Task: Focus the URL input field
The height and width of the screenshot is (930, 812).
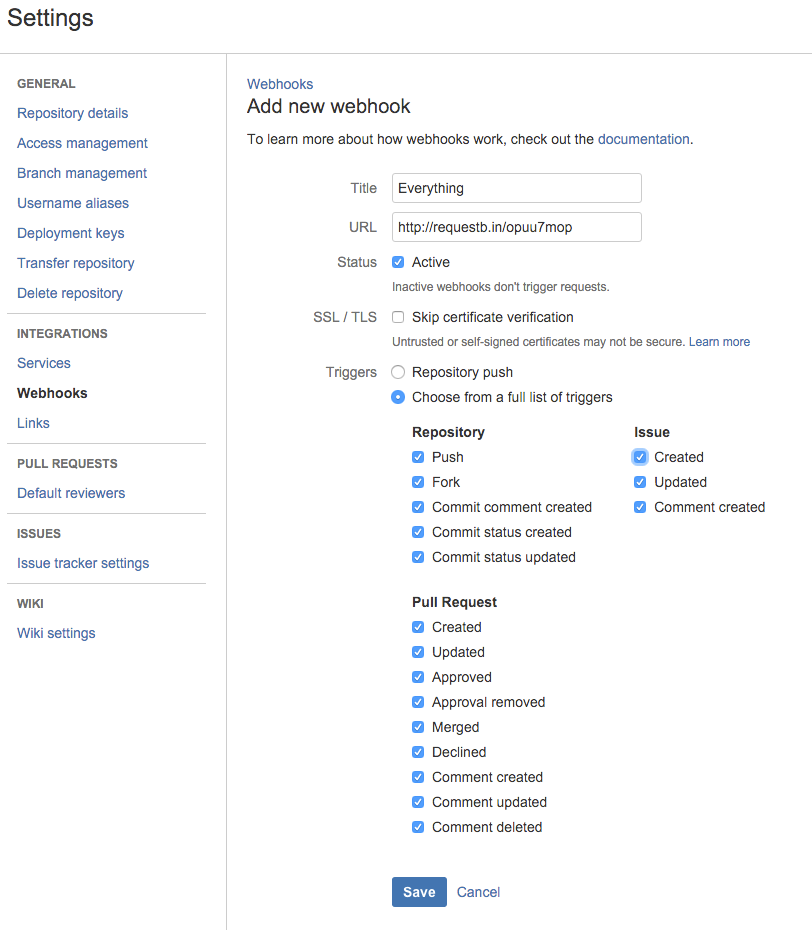Action: tap(516, 227)
